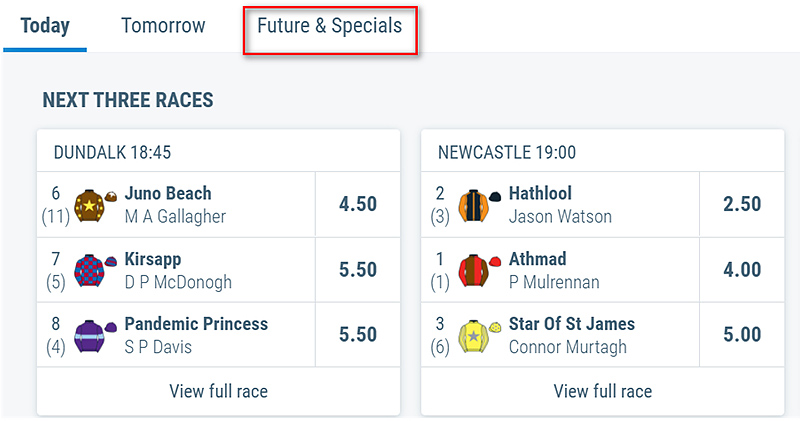This screenshot has height=421, width=800.
Task: Open the Dundalk 18:45 race header
Action: (112, 152)
